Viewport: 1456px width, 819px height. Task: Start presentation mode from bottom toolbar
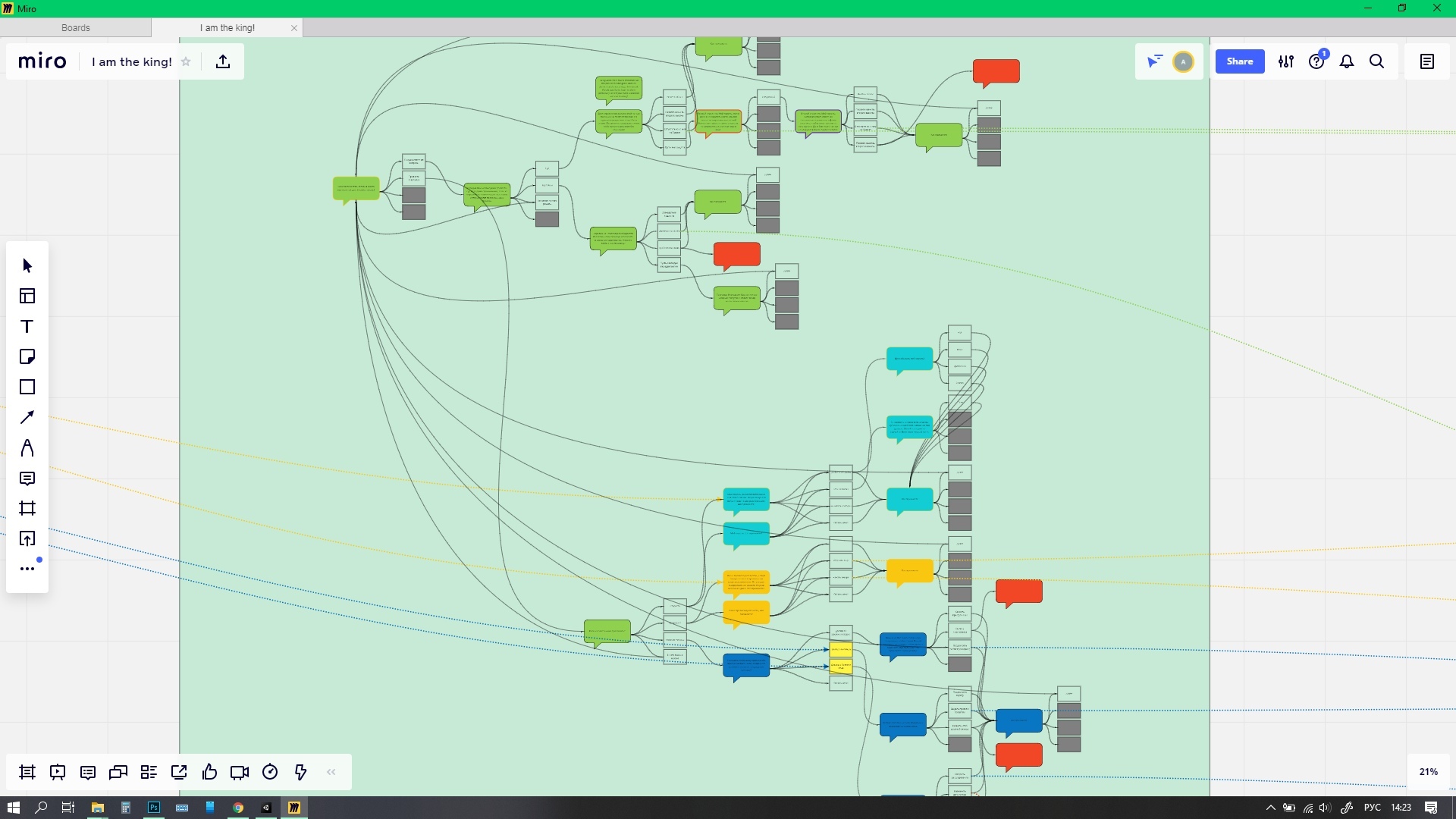pyautogui.click(x=58, y=772)
